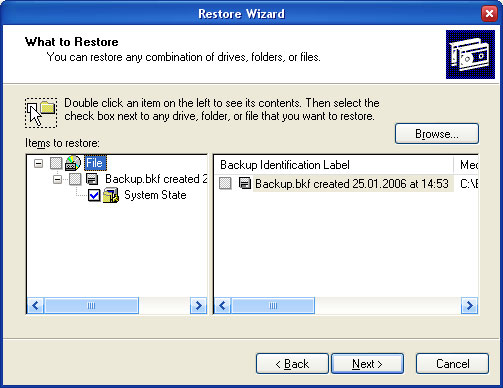The height and width of the screenshot is (388, 503).
Task: Click the Browse... button
Action: tap(437, 134)
